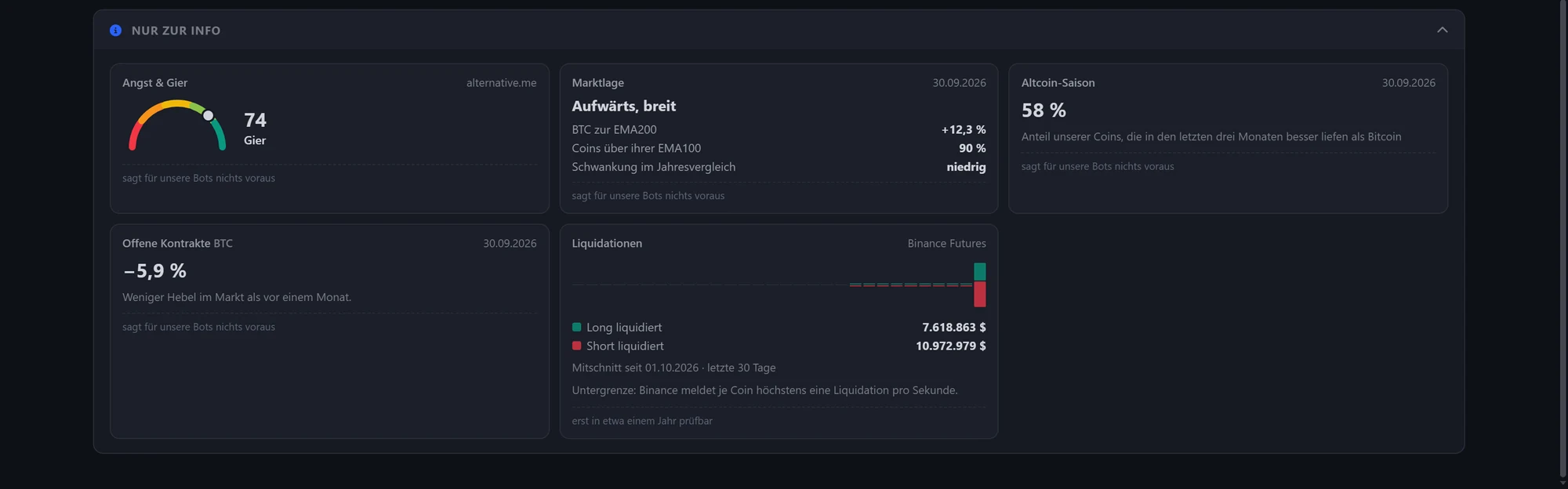
Task: Collapse the NUR ZUR INFO panel chevron
Action: click(1442, 30)
